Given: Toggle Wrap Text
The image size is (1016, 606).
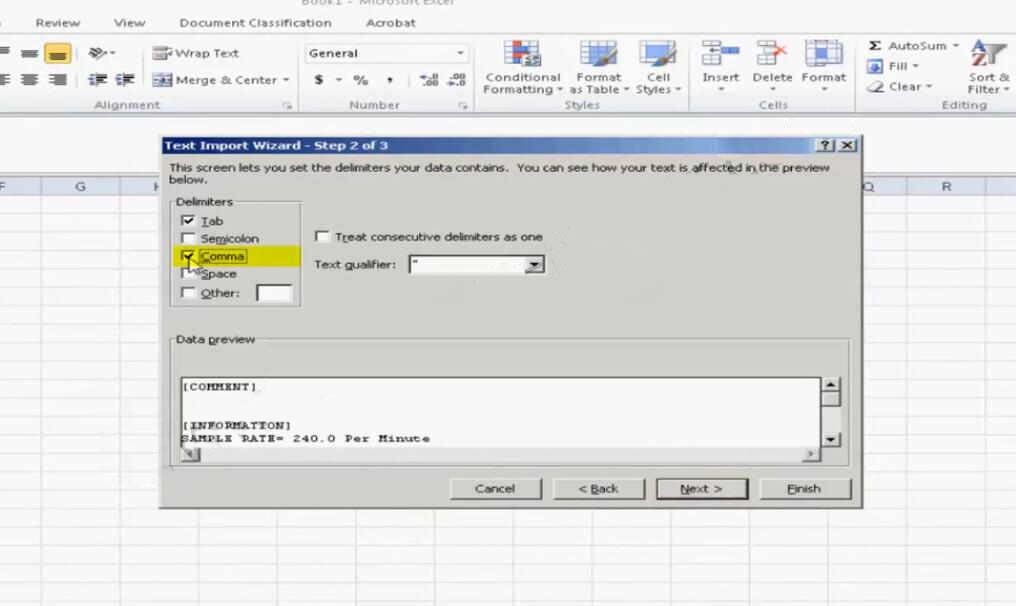Looking at the screenshot, I should click(x=196, y=53).
